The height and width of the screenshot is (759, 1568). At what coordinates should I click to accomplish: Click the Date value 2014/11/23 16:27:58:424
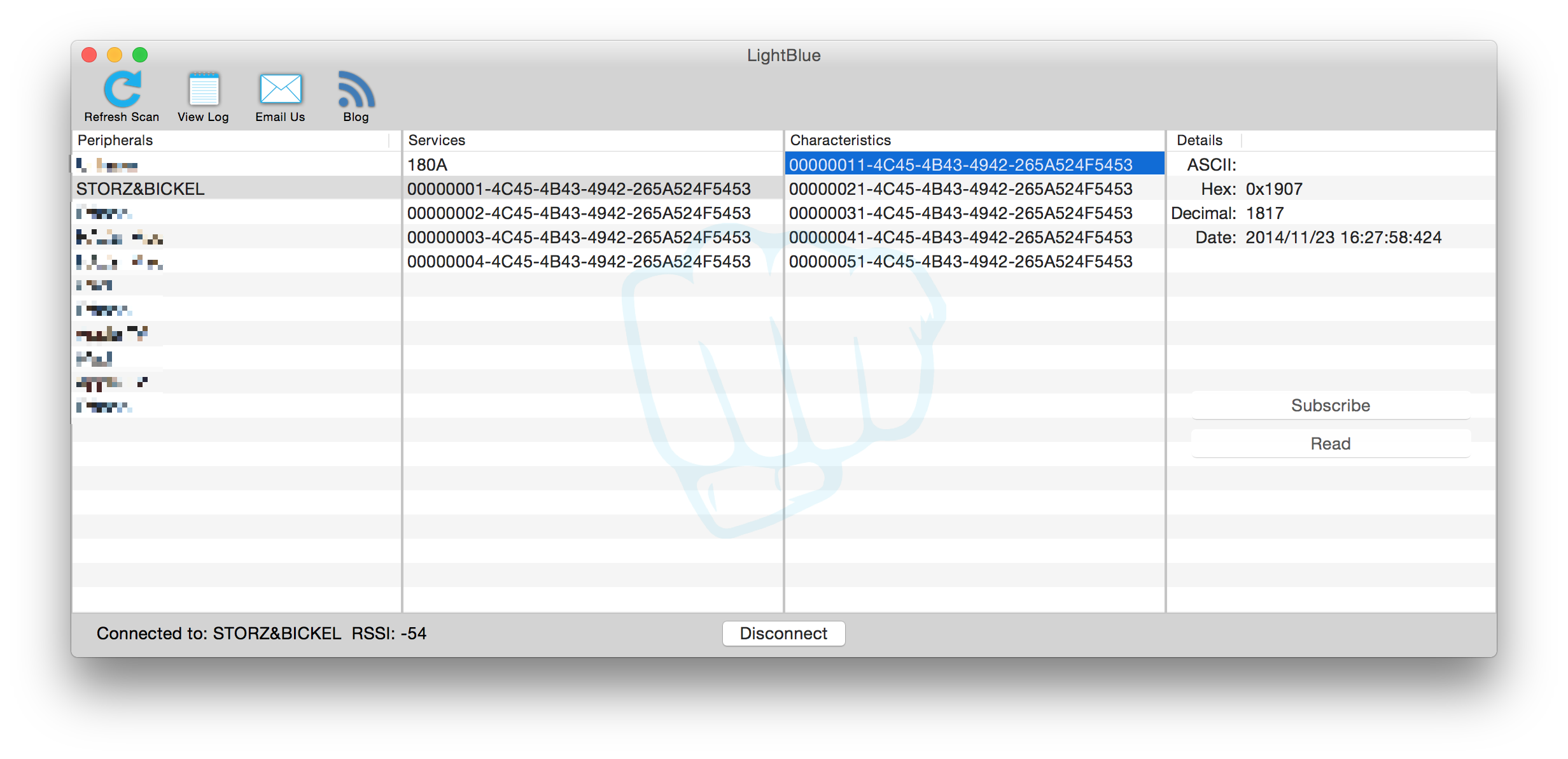tap(1343, 238)
